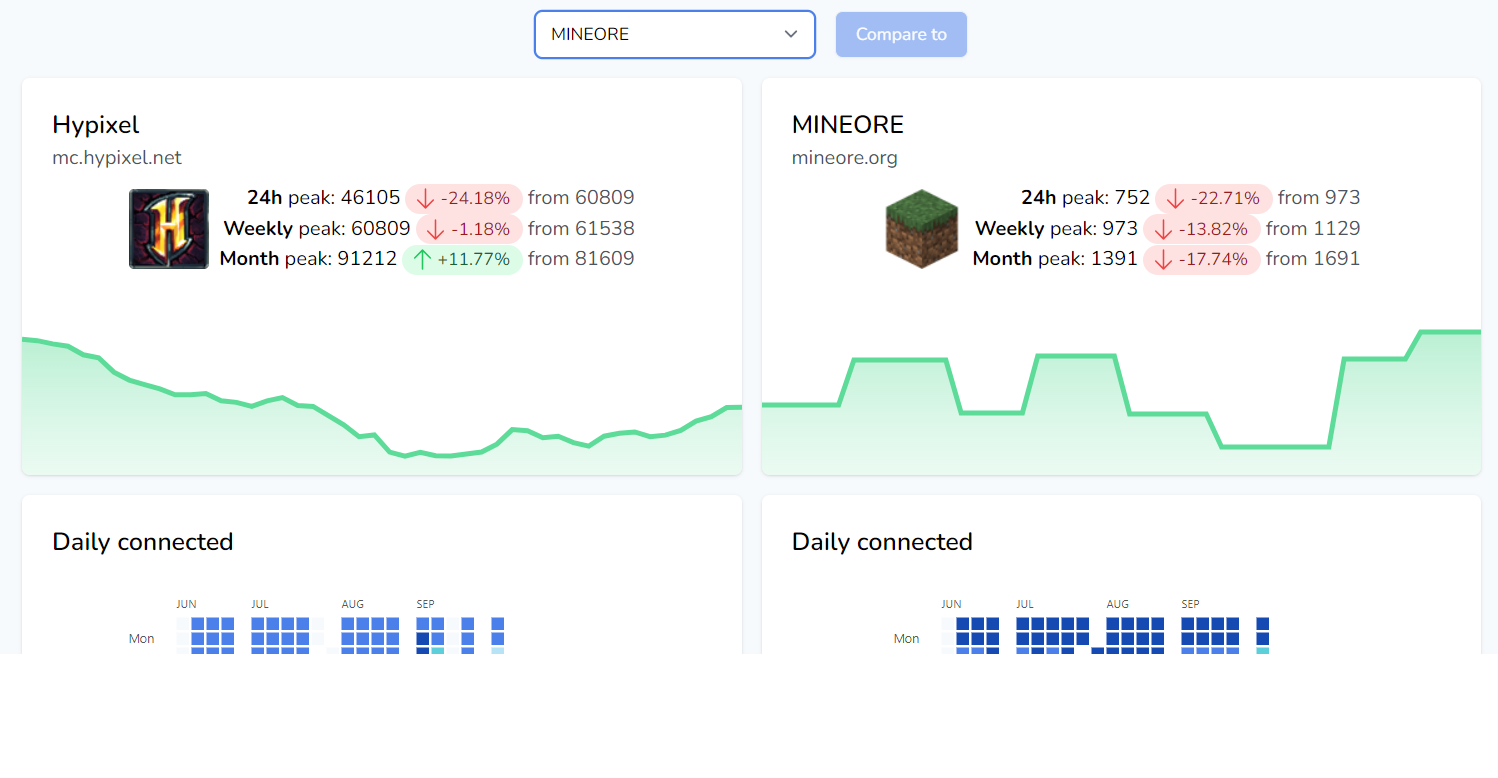
Task: Click the -1.18% change badge
Action: (469, 229)
